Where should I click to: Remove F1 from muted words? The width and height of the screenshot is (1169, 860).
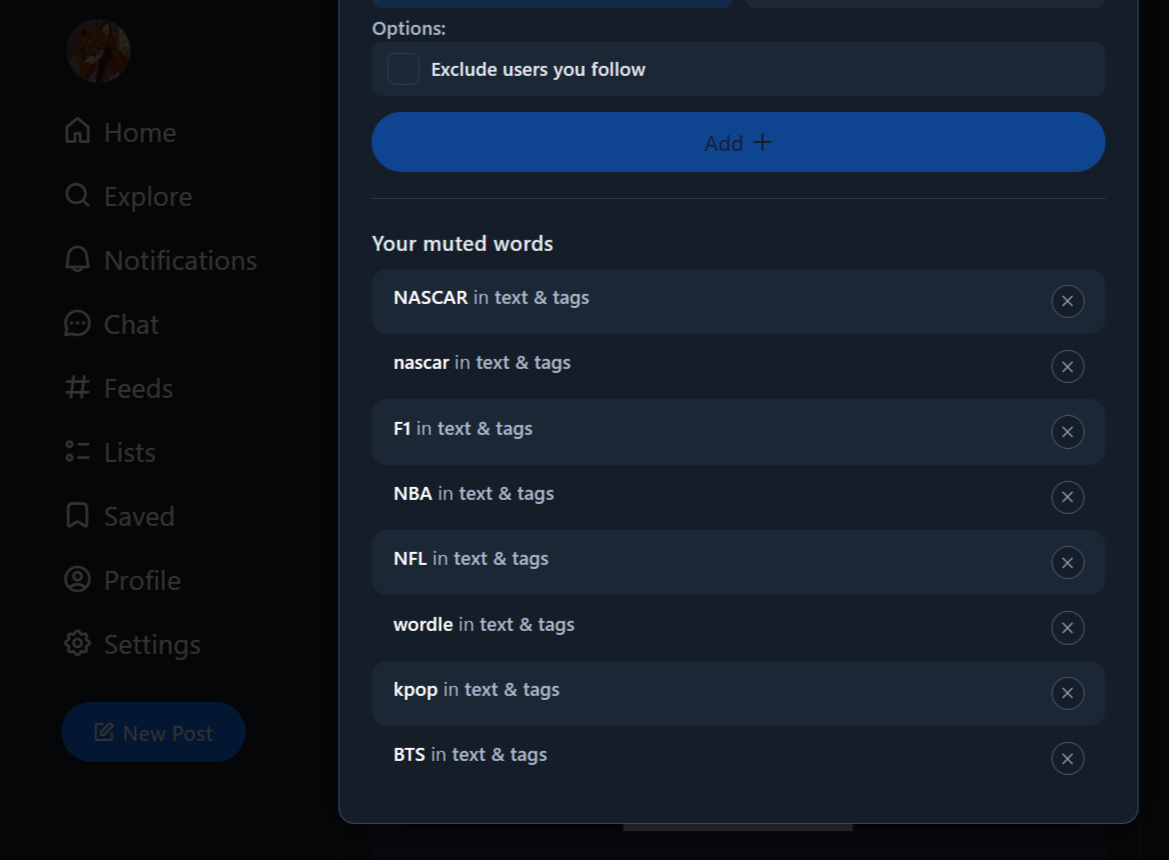coord(1067,432)
